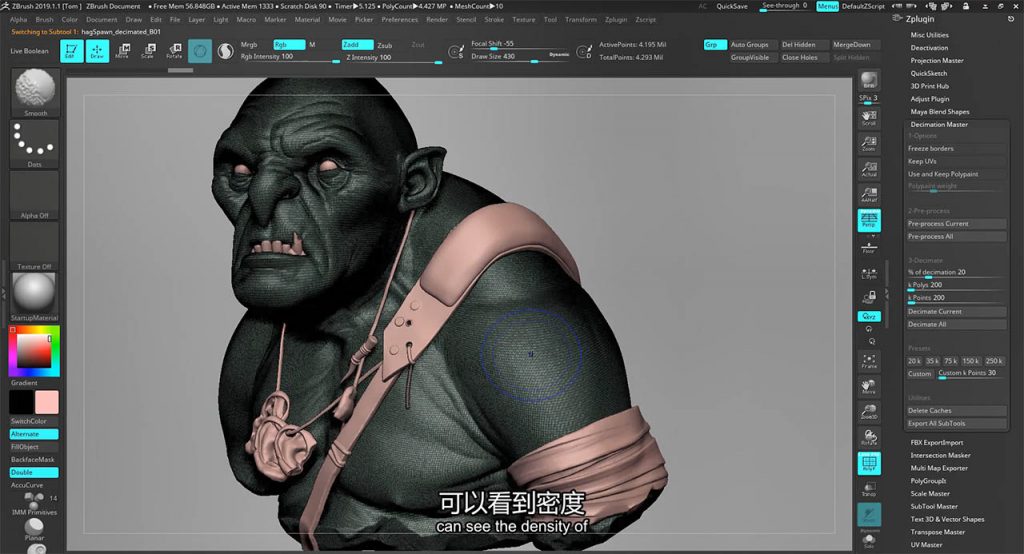The image size is (1024, 554).
Task: Open the Brush menu
Action: [44, 20]
